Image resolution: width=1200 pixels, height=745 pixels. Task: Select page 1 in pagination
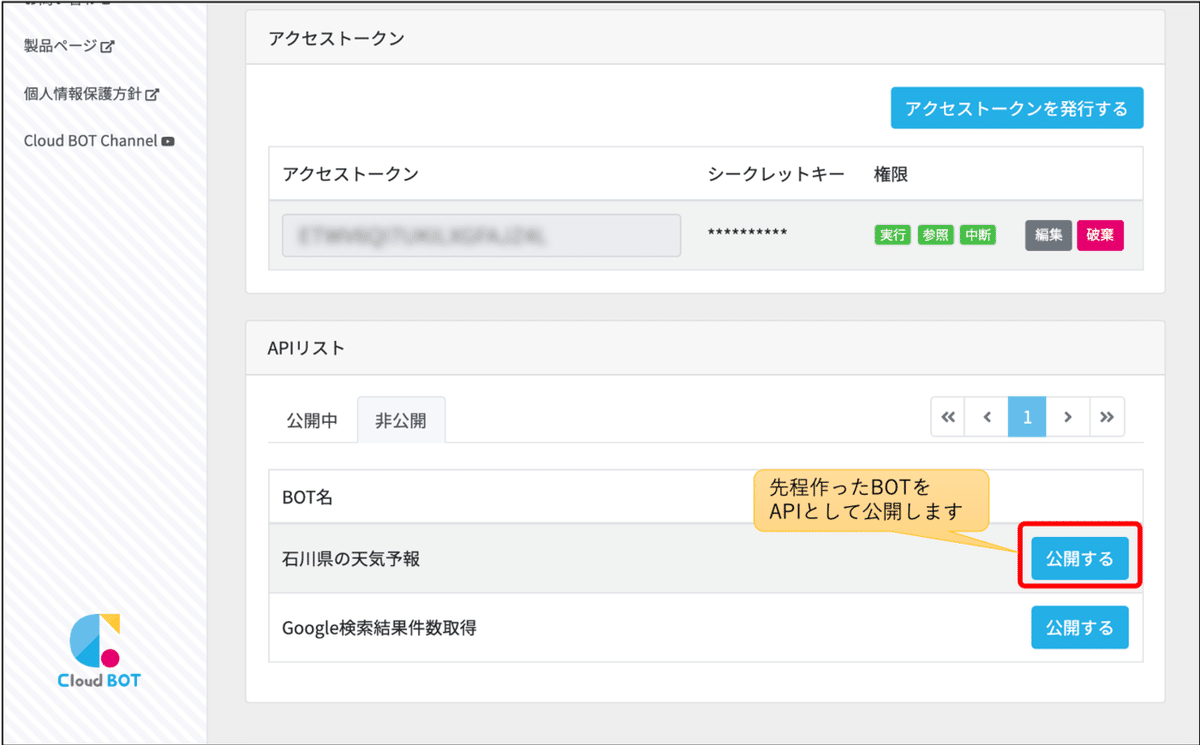pos(1027,417)
